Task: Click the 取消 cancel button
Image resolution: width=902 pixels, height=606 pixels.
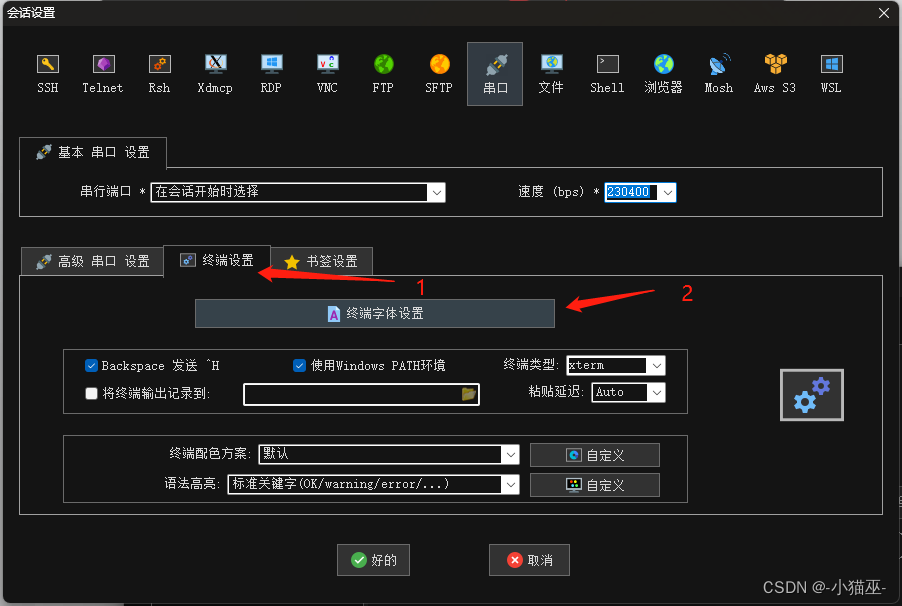Action: tap(529, 560)
